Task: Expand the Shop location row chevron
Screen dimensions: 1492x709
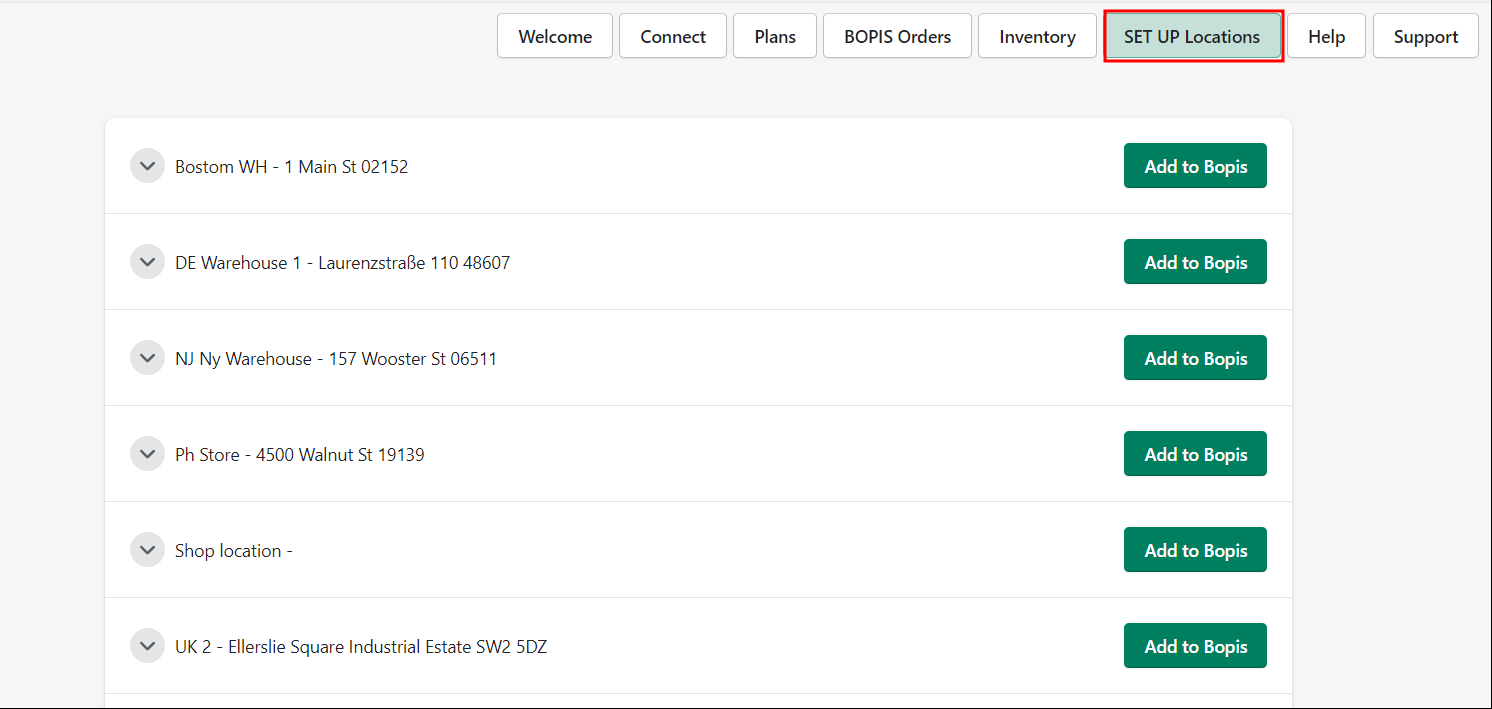Action: tap(147, 550)
